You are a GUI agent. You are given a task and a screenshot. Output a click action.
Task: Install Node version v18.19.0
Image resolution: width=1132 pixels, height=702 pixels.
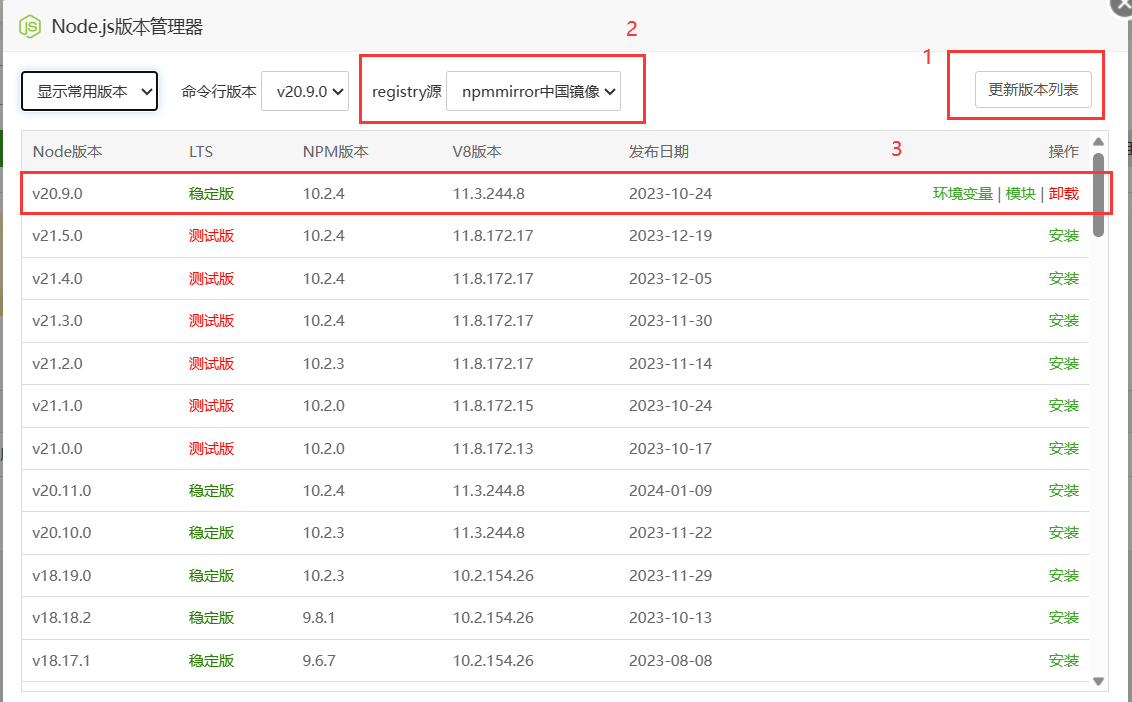(x=1064, y=575)
